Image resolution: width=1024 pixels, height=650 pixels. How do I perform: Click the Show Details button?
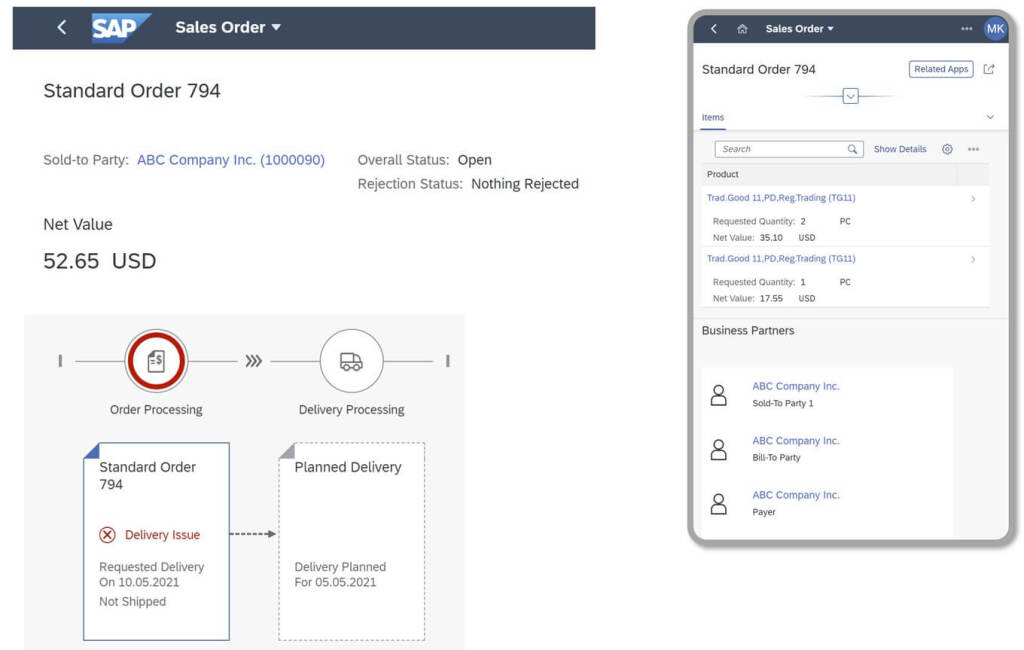coord(900,149)
